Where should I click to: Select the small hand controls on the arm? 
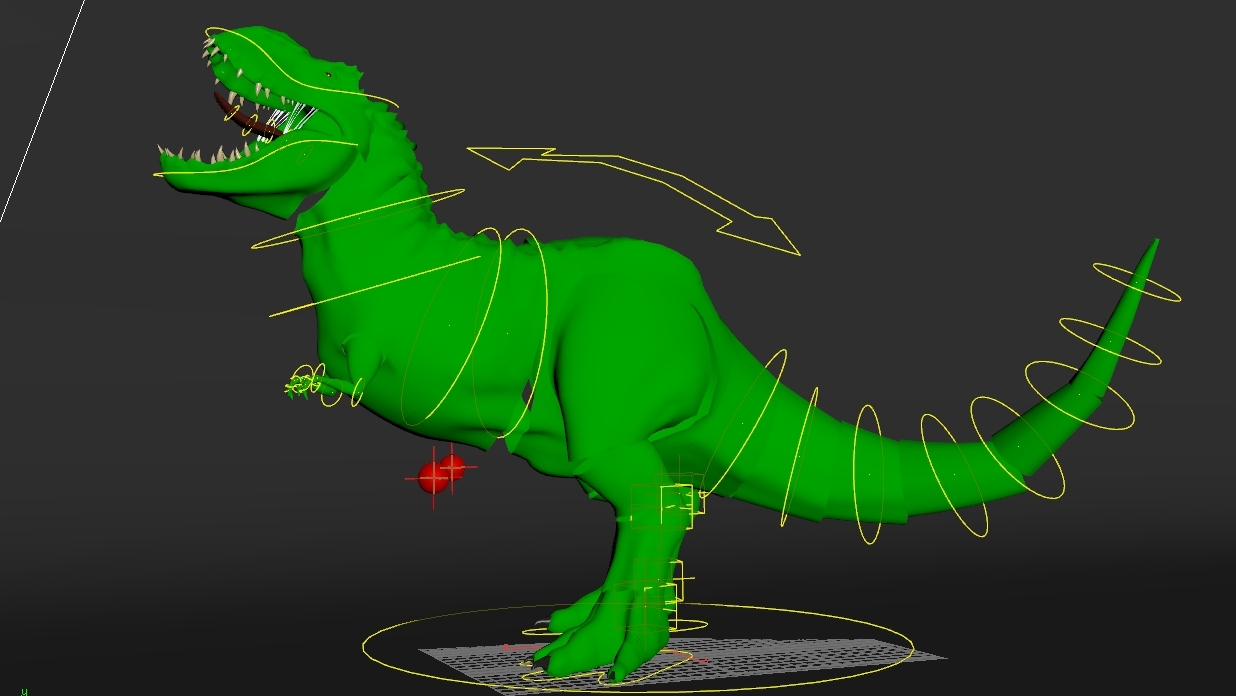pos(303,383)
